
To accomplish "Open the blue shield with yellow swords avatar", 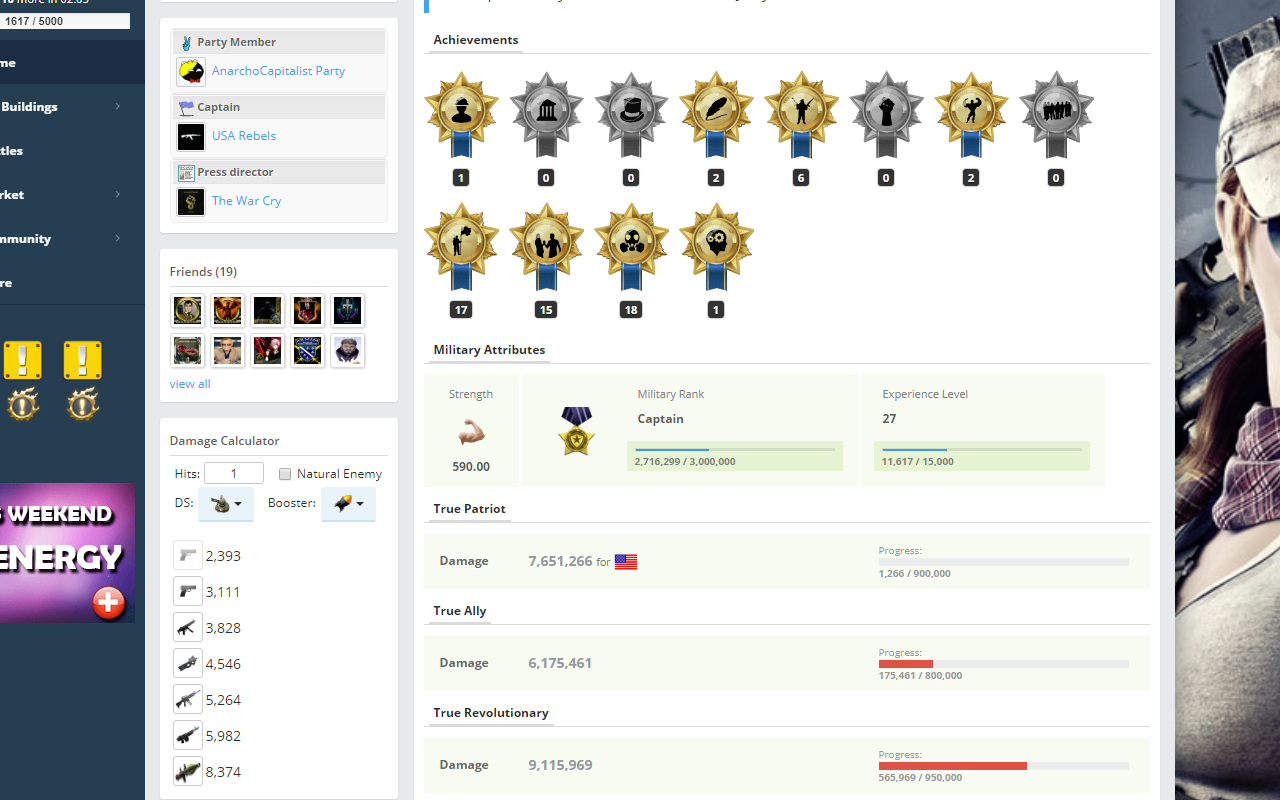I will tap(307, 350).
